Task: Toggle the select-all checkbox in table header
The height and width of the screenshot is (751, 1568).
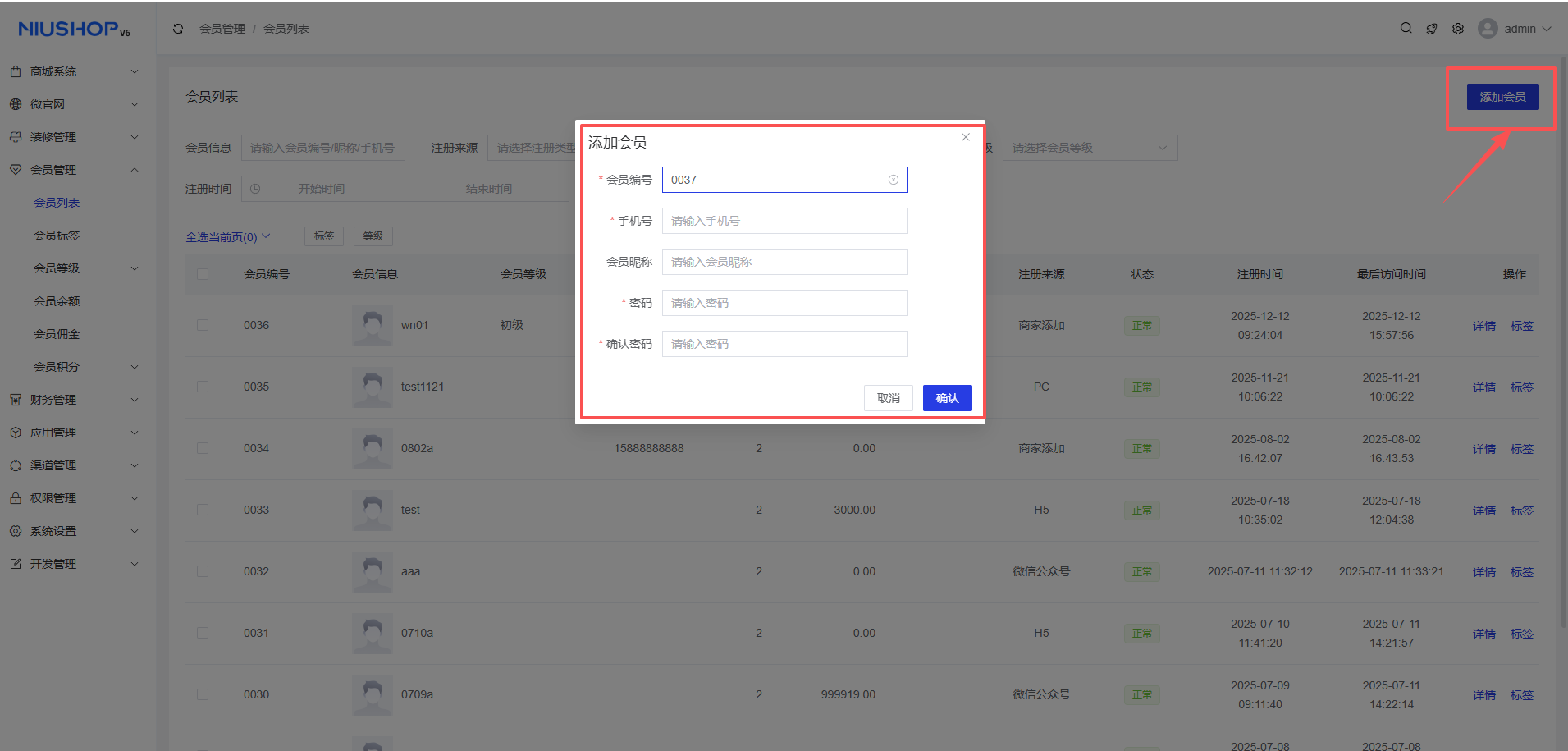Action: [203, 274]
